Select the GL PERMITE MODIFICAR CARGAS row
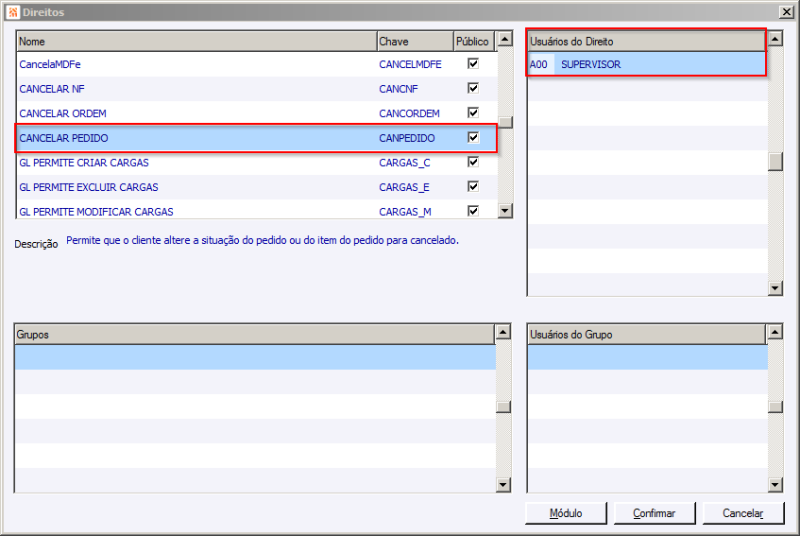Image resolution: width=800 pixels, height=536 pixels. (x=257, y=211)
